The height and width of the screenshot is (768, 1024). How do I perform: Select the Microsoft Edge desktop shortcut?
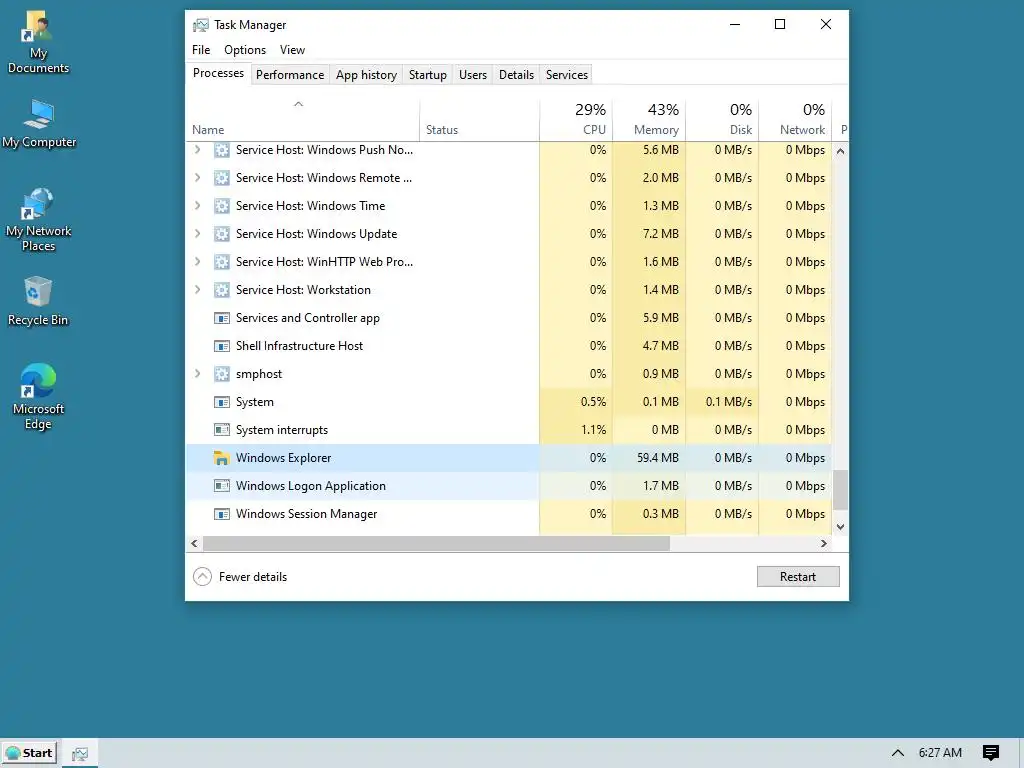click(x=38, y=396)
